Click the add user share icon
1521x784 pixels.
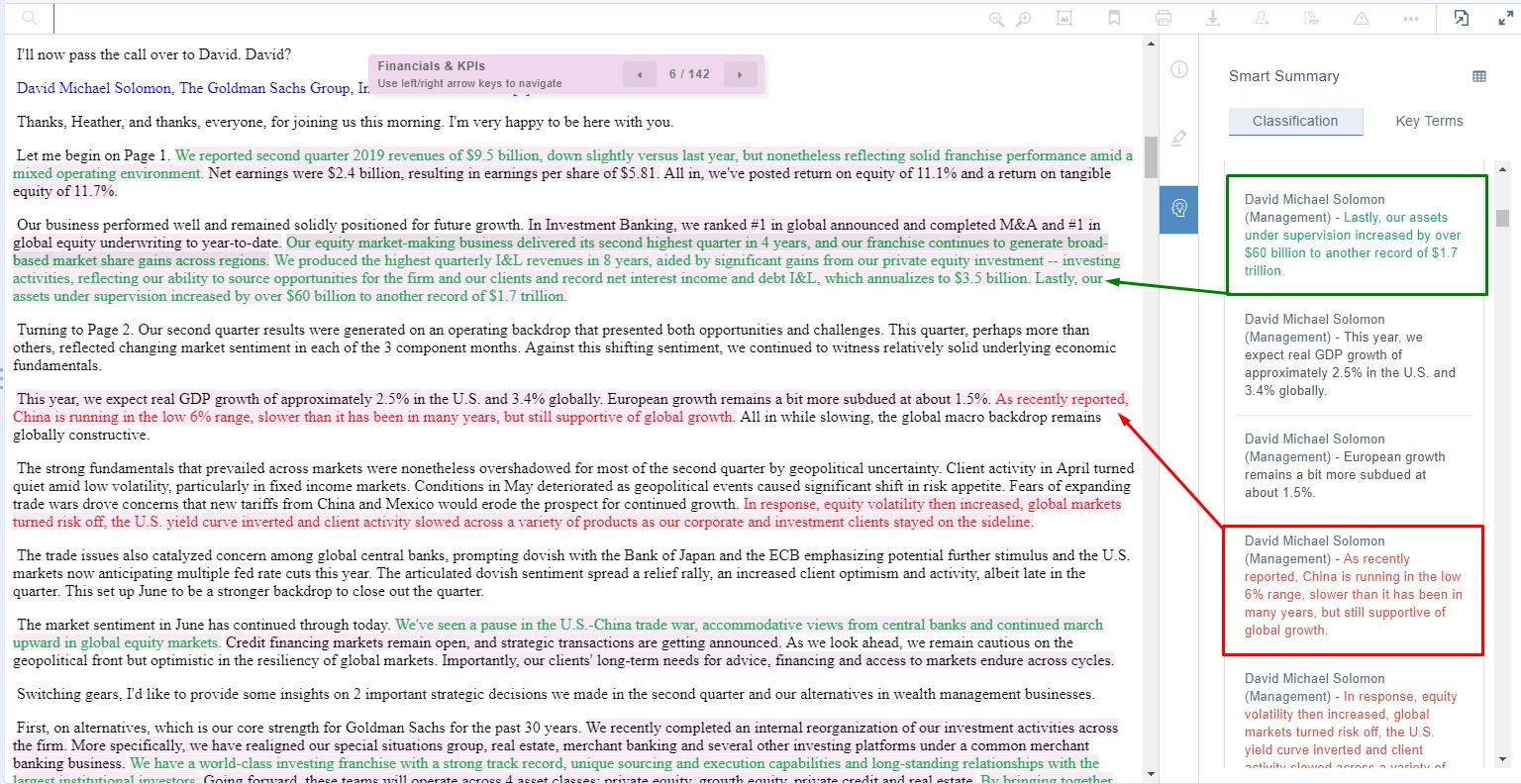click(x=1263, y=18)
